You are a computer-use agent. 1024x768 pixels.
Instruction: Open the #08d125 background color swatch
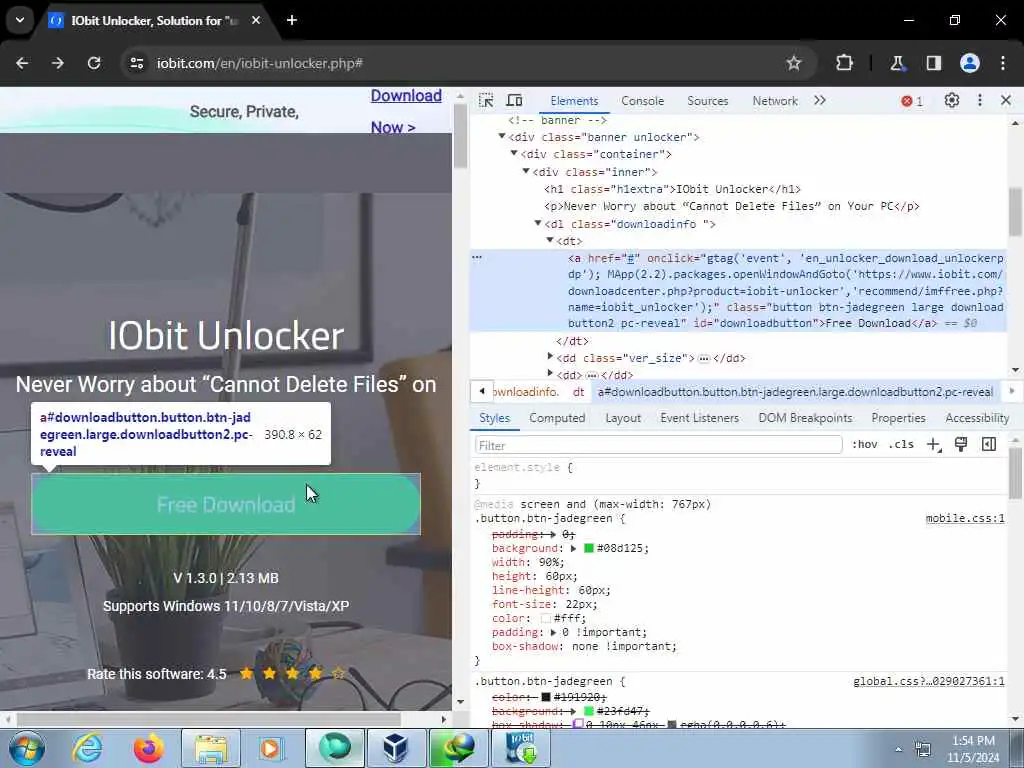pos(588,549)
